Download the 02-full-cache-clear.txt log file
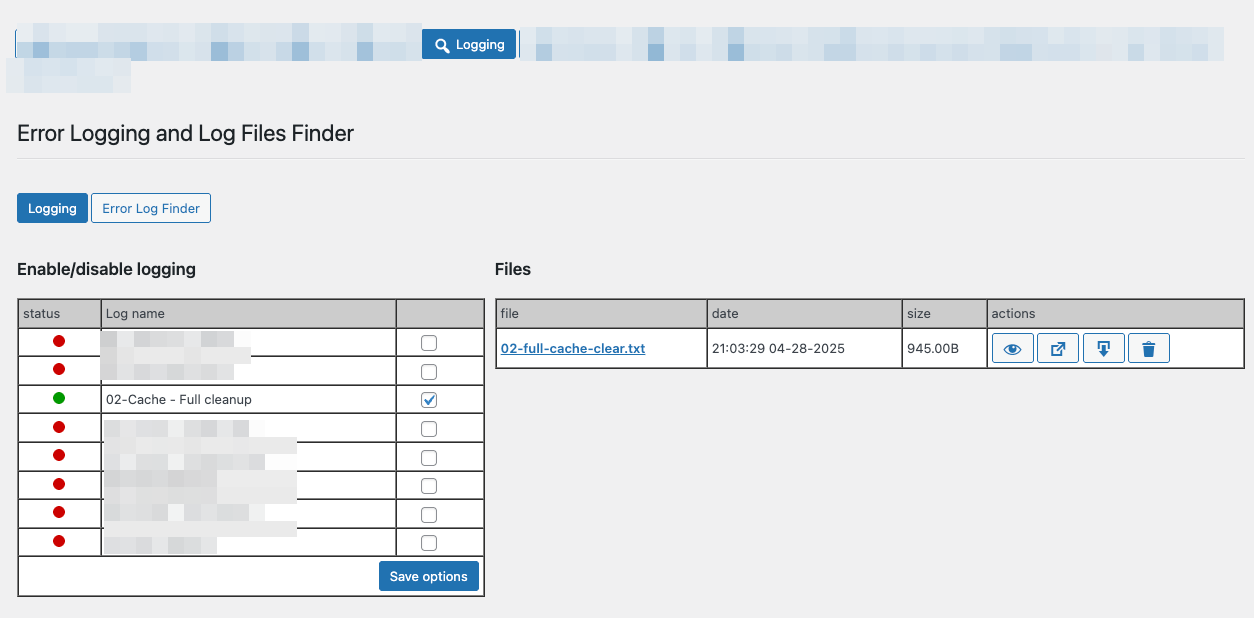Viewport: 1254px width, 618px height. (x=1104, y=348)
